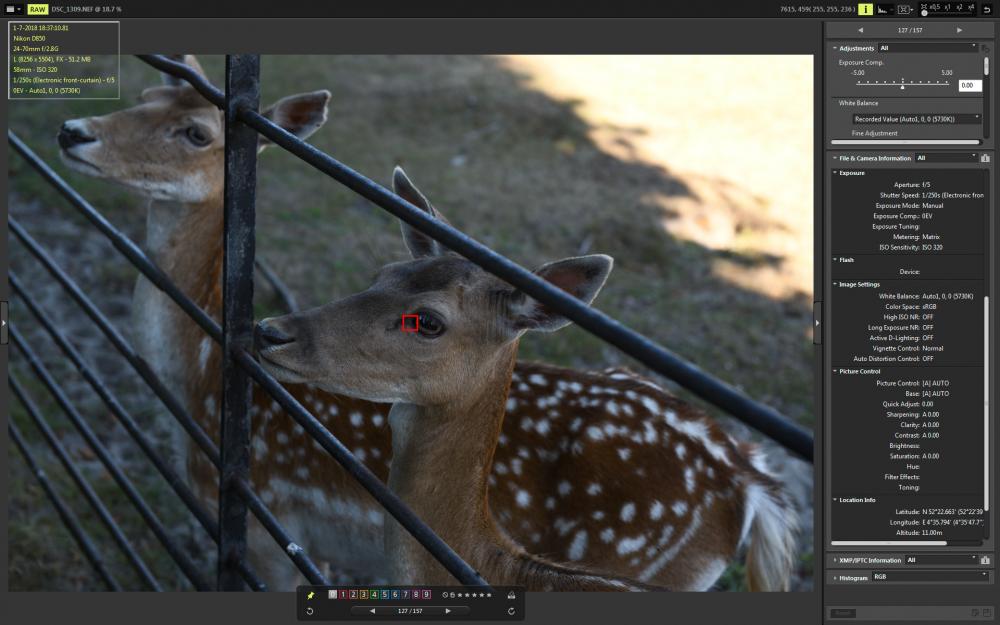
Task: Go to previous image in the right panel
Action: pyautogui.click(x=860, y=30)
